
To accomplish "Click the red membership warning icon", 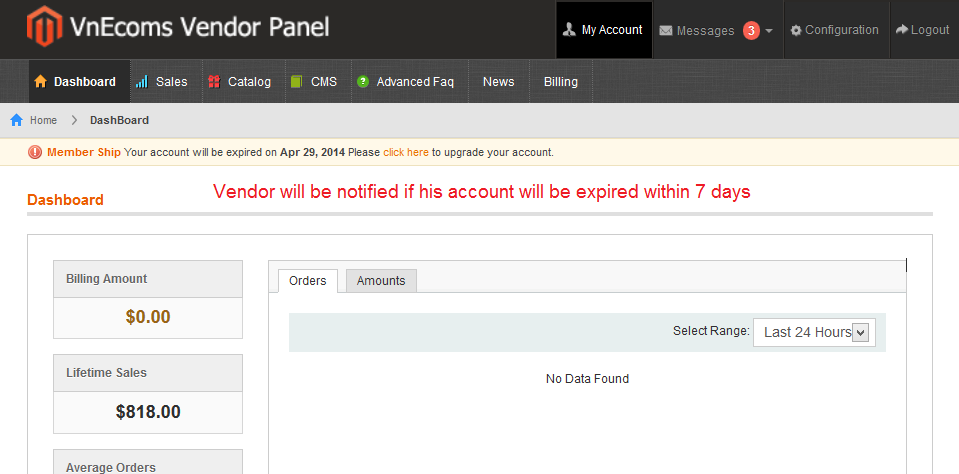I will tap(35, 152).
